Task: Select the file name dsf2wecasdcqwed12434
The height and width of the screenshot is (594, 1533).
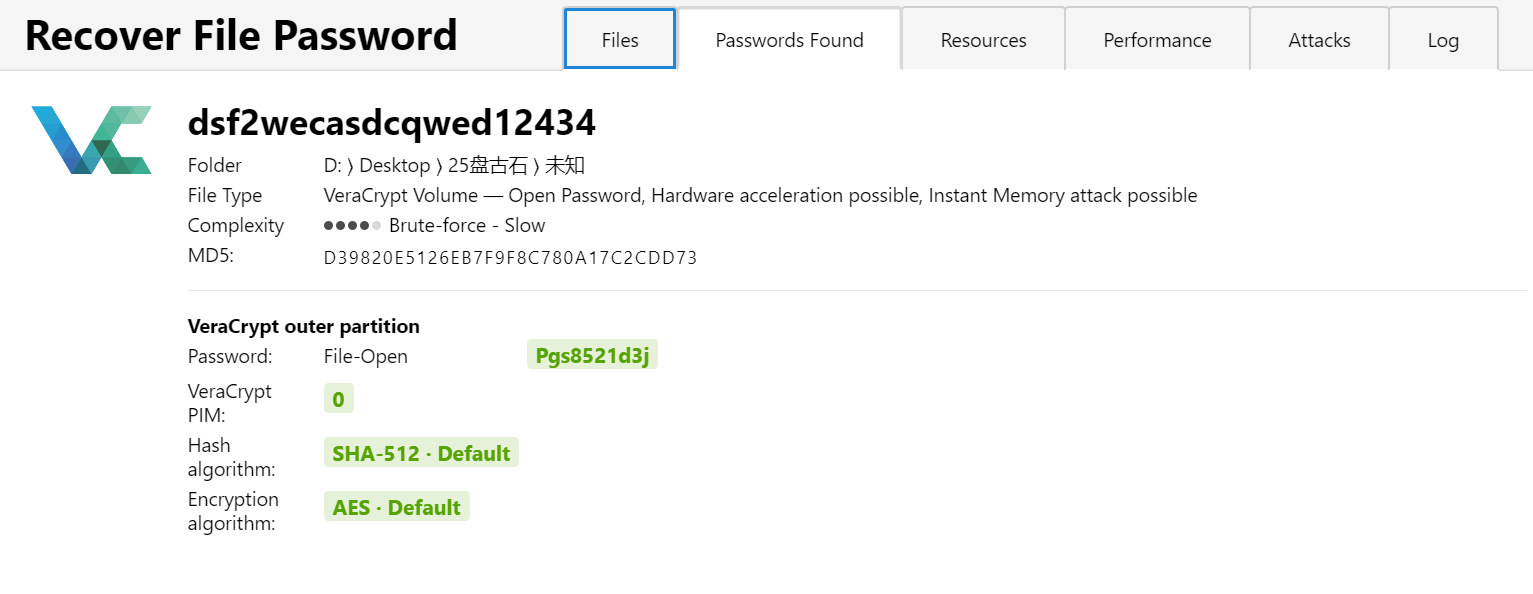Action: (391, 123)
